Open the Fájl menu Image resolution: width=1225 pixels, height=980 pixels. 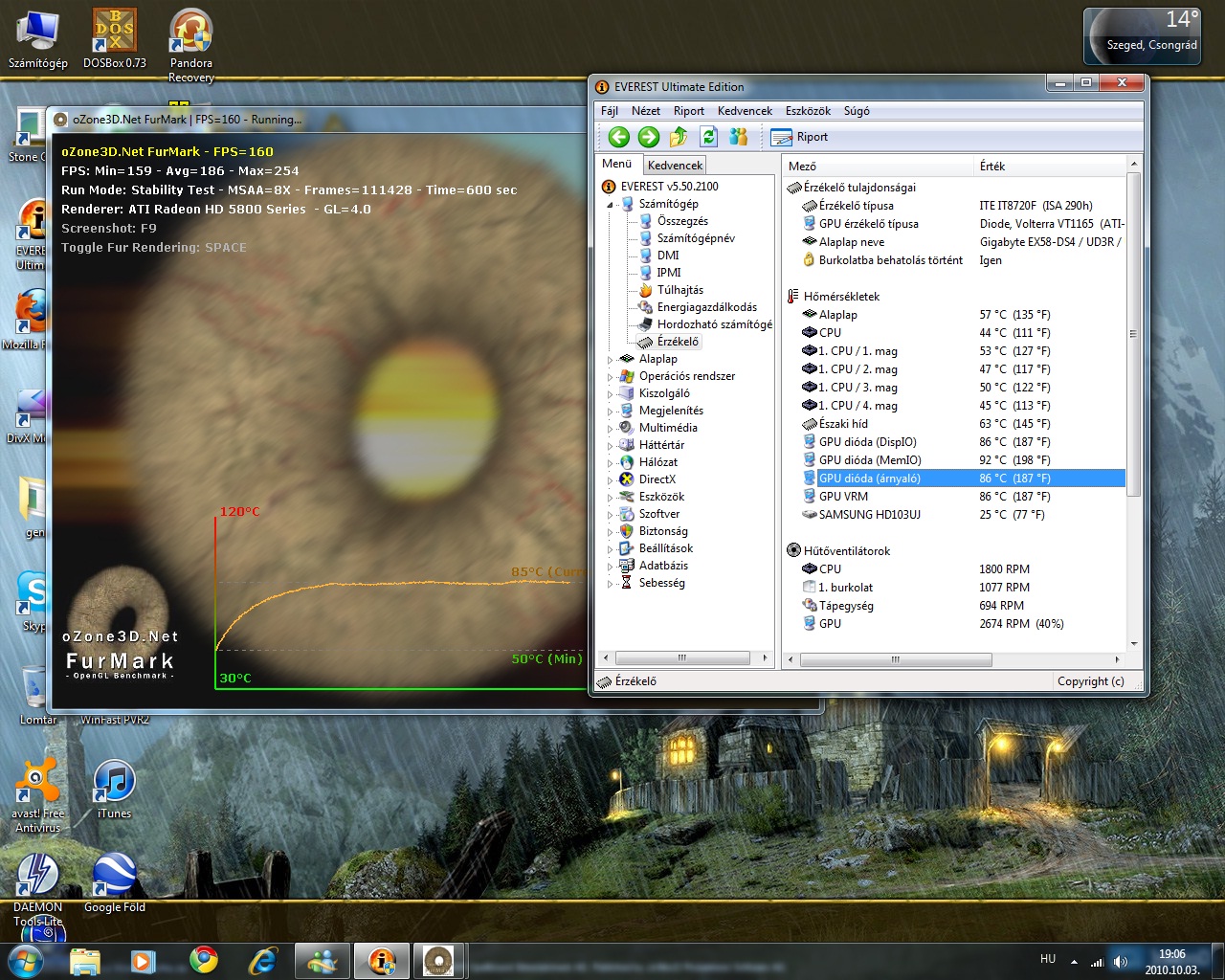tap(610, 111)
